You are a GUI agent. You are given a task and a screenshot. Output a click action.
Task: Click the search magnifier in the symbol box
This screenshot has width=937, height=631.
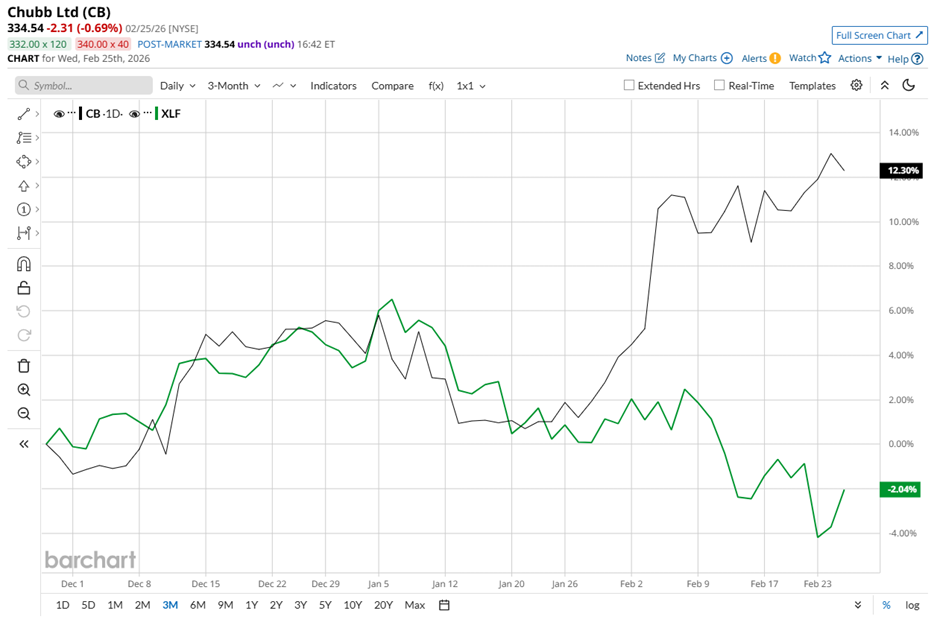tap(24, 85)
